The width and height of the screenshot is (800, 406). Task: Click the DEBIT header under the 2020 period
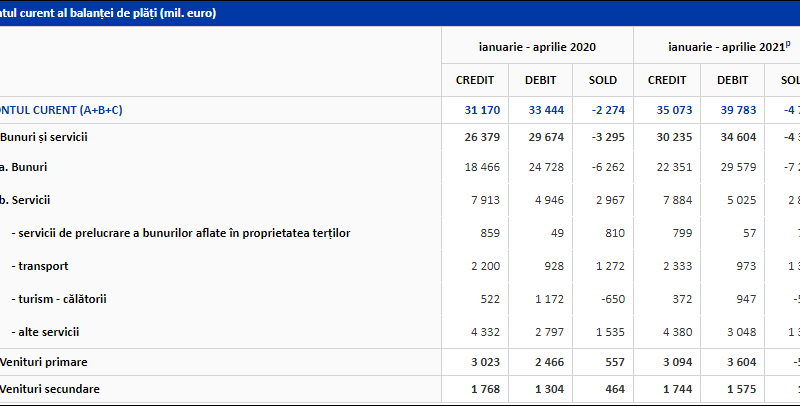540,80
